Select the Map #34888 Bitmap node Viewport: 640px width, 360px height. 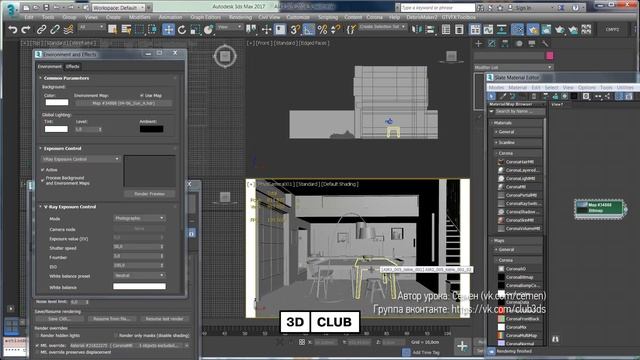(600, 208)
